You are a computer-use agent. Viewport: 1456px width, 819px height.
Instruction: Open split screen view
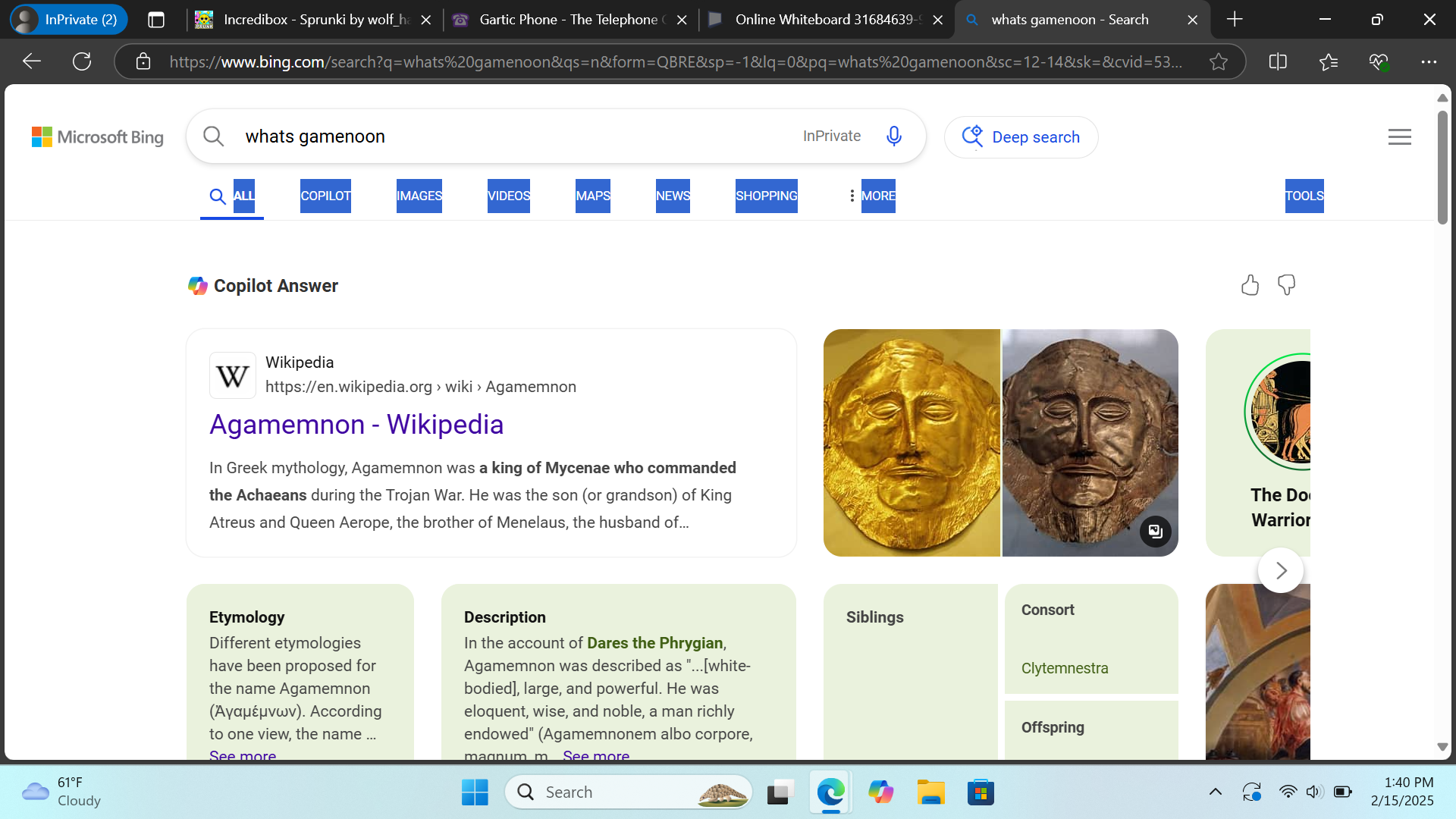click(1278, 61)
